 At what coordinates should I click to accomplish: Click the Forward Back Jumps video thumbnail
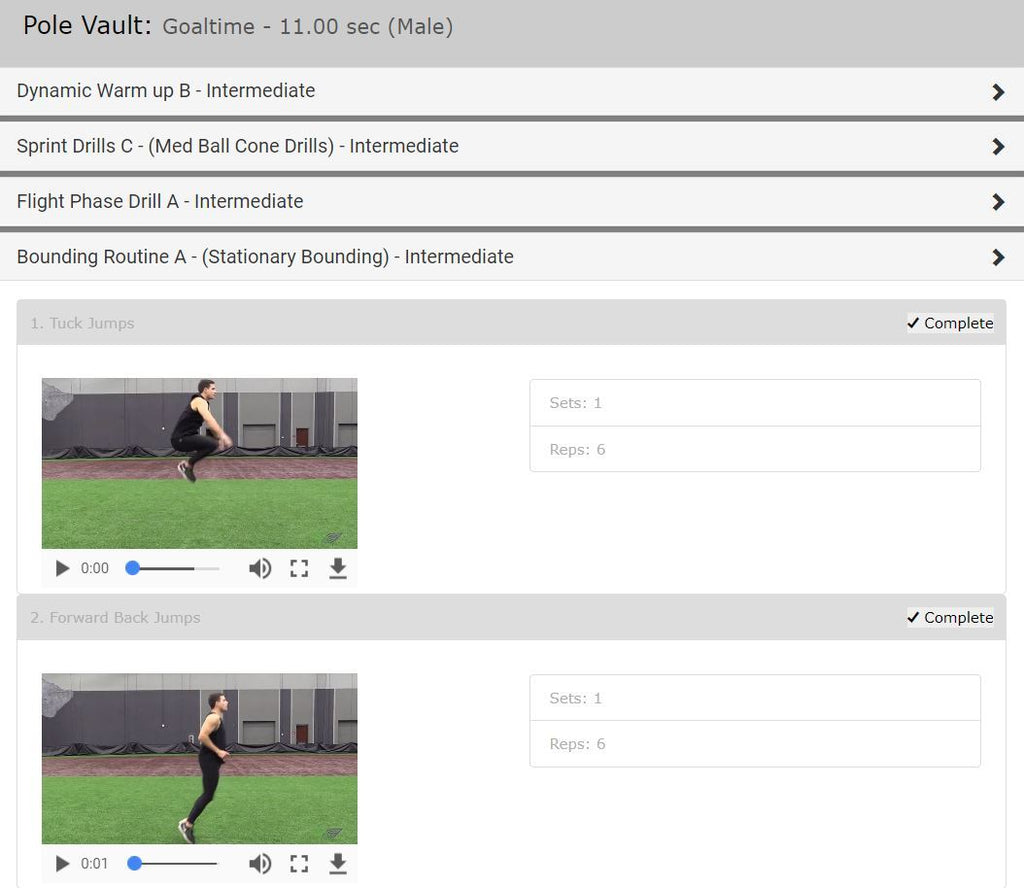coord(200,759)
